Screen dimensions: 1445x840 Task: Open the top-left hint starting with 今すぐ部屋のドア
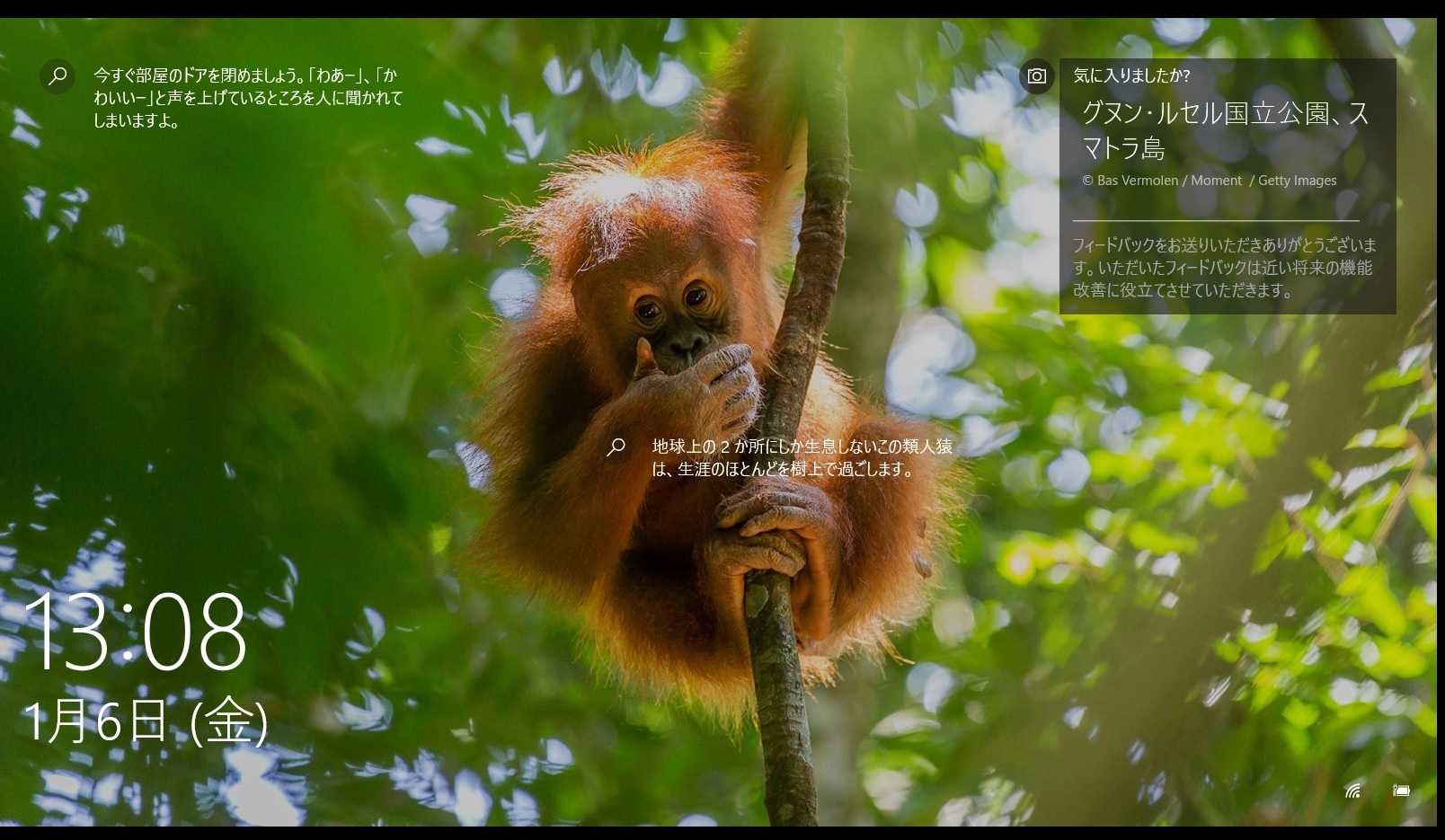pos(248,98)
